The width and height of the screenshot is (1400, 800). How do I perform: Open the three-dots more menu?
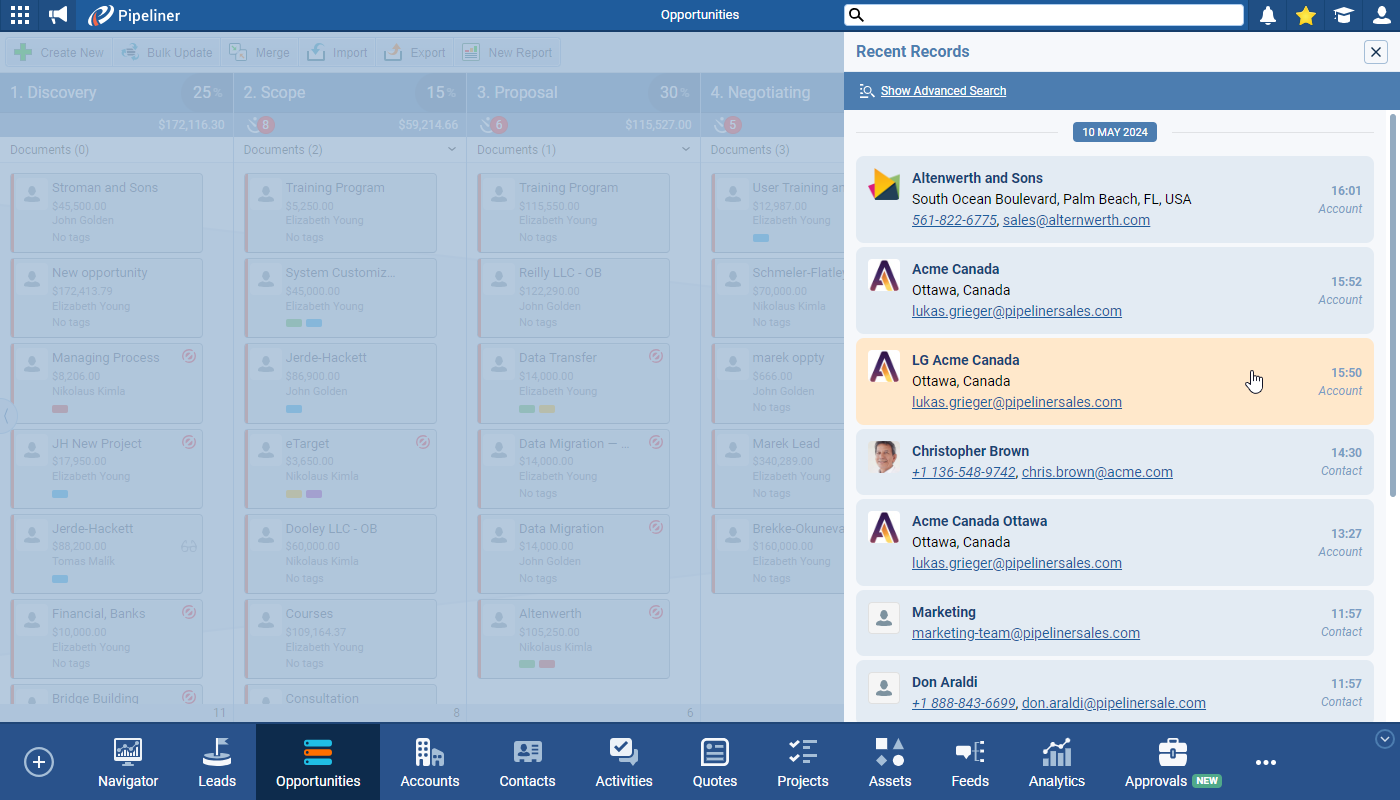1266,763
